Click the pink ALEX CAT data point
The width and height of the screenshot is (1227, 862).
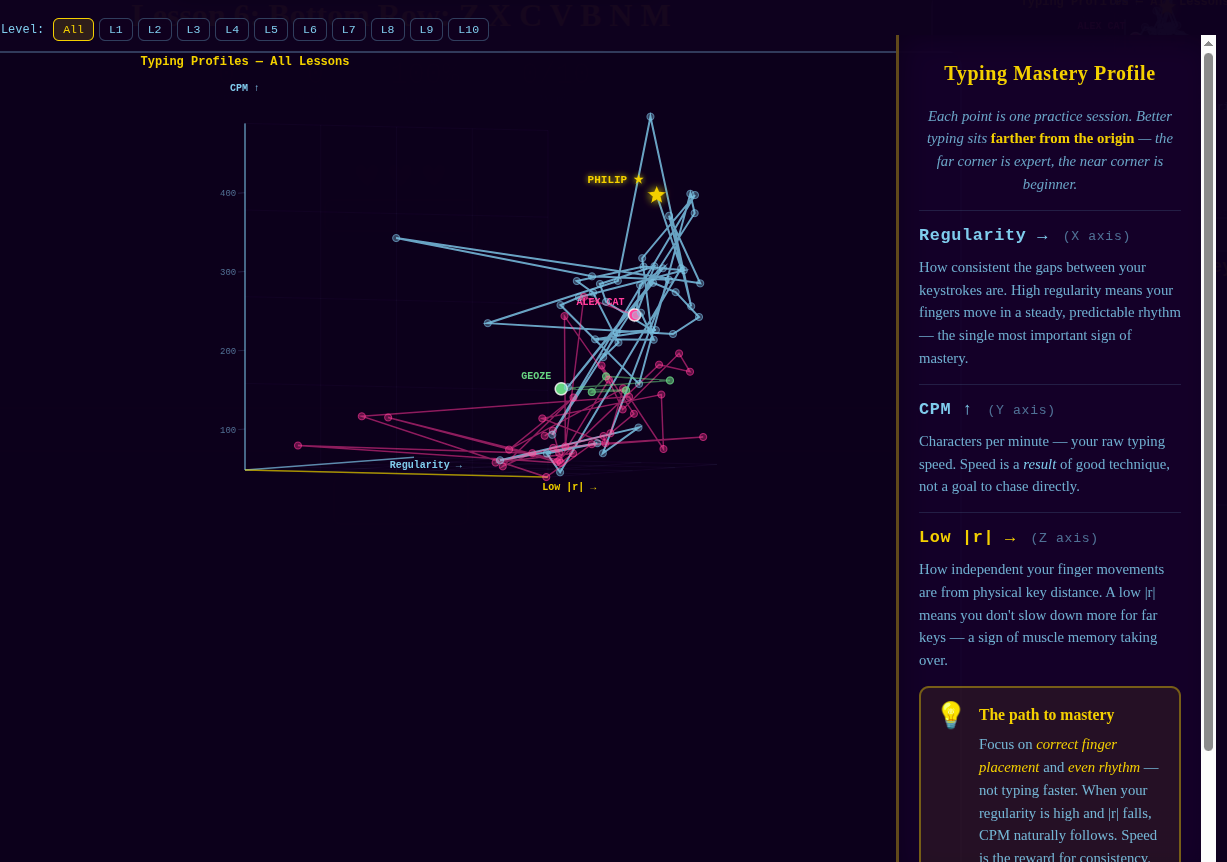click(x=635, y=315)
